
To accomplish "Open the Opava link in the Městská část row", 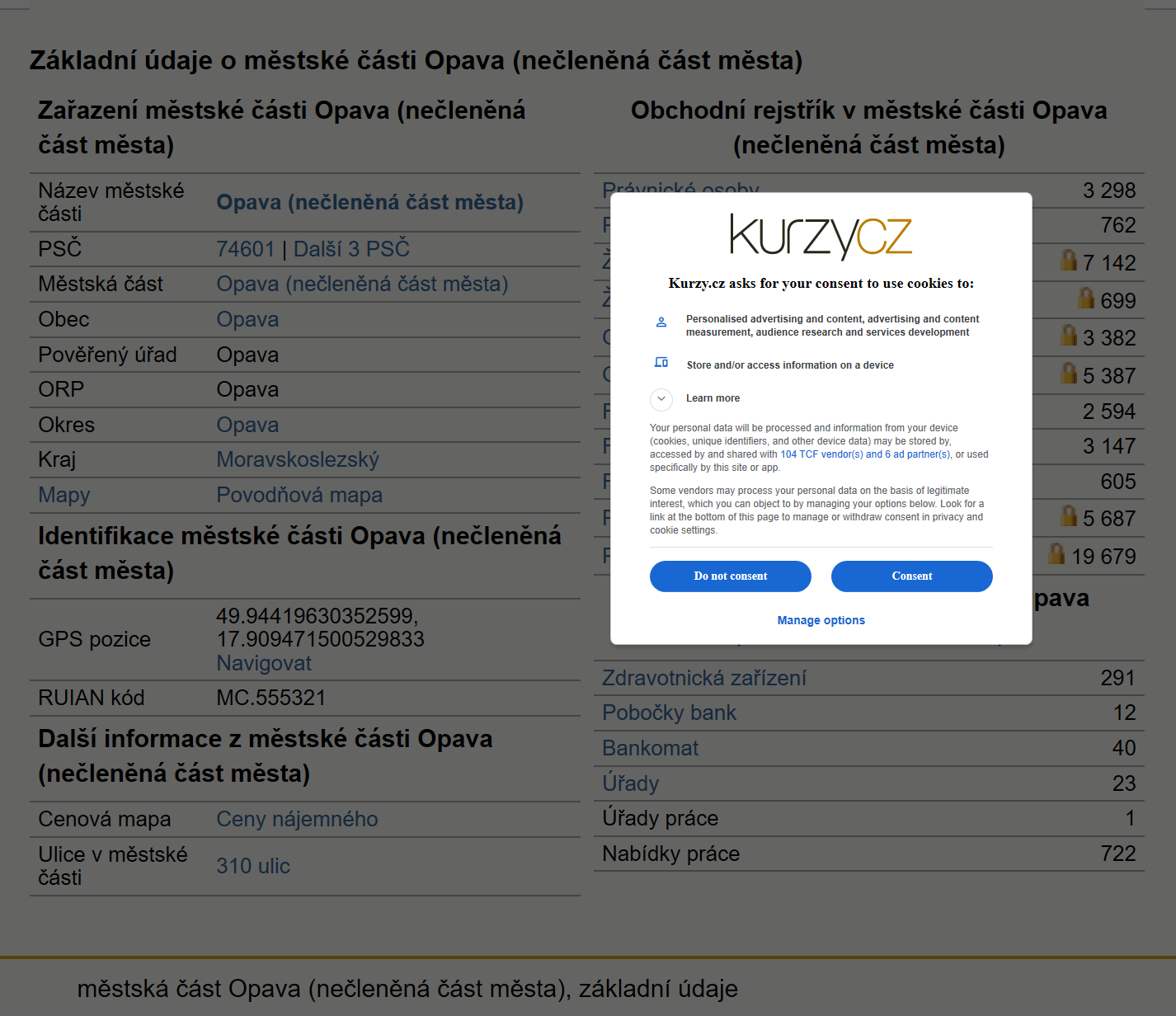I will tap(362, 285).
